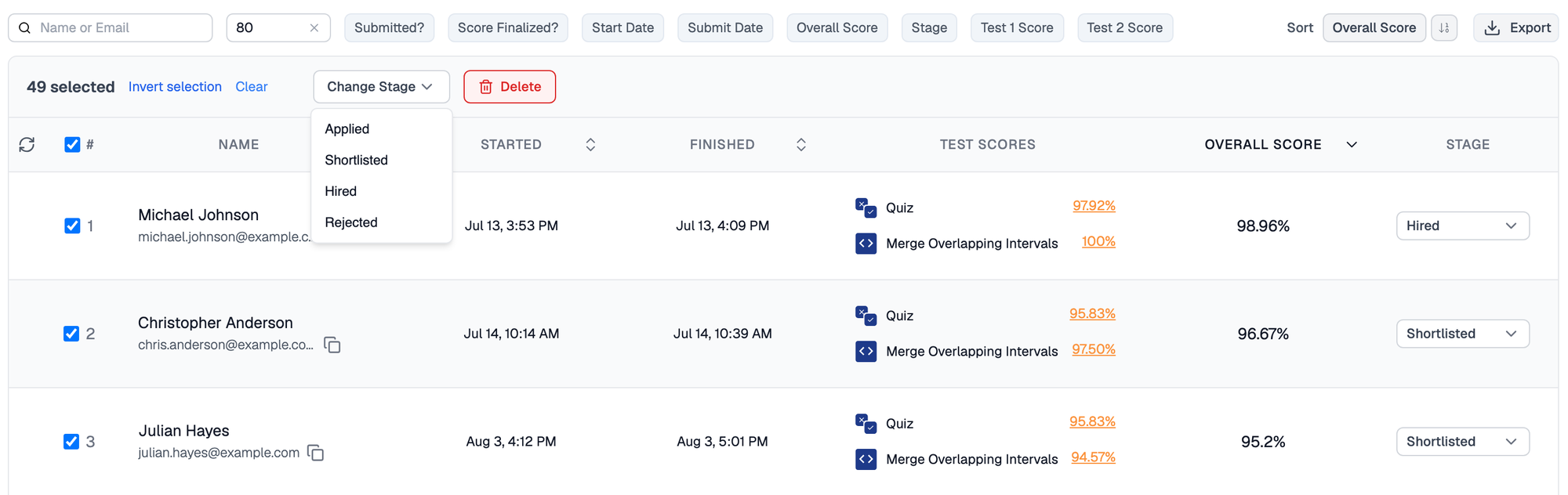Click Michael Johnson's Merge Overlapping Intervals code icon
Screen dimensions: 1568x495
[866, 244]
